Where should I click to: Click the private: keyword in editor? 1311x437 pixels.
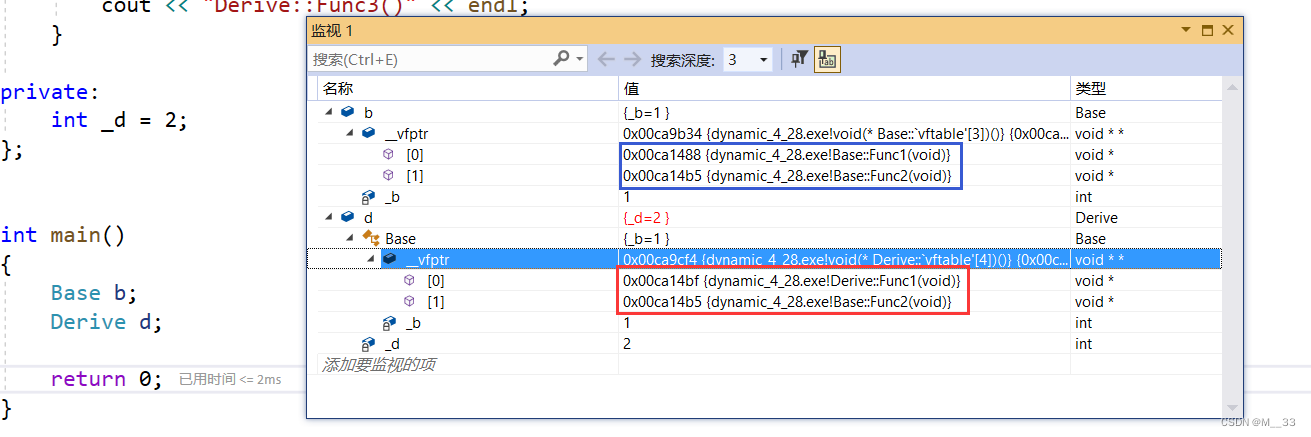(50, 92)
